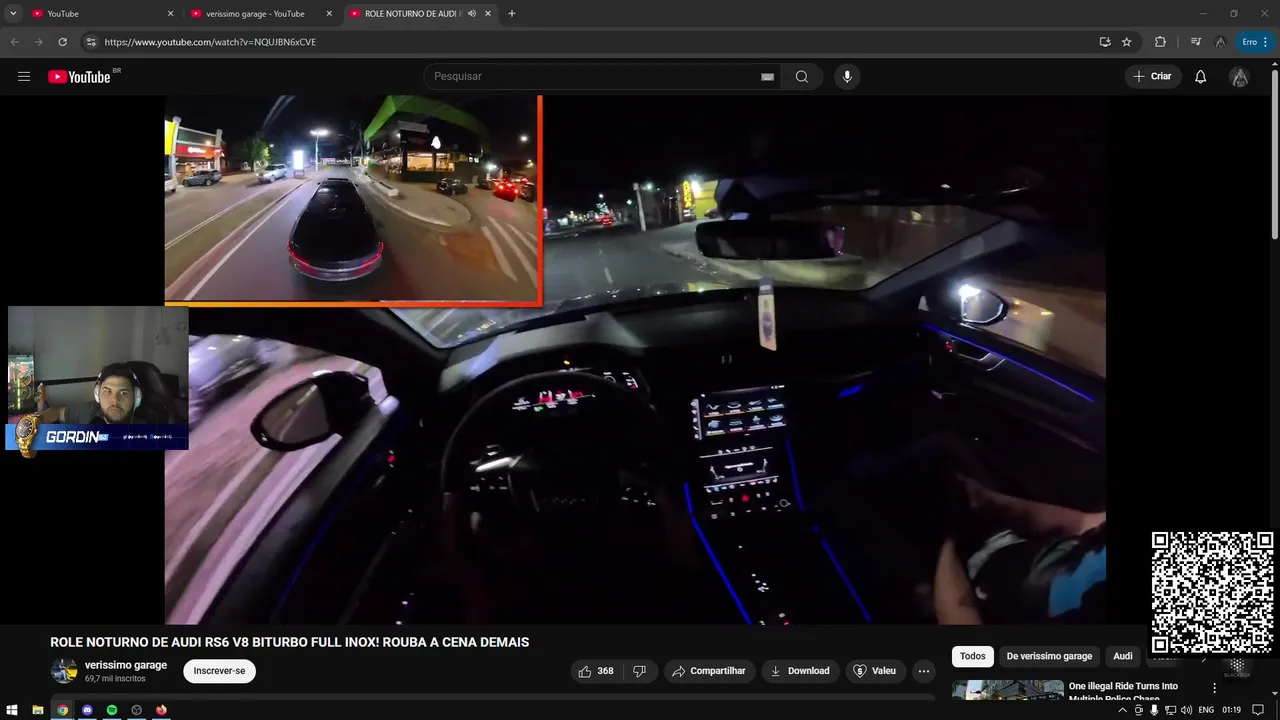Select the De verissimo garage chip

click(1049, 656)
